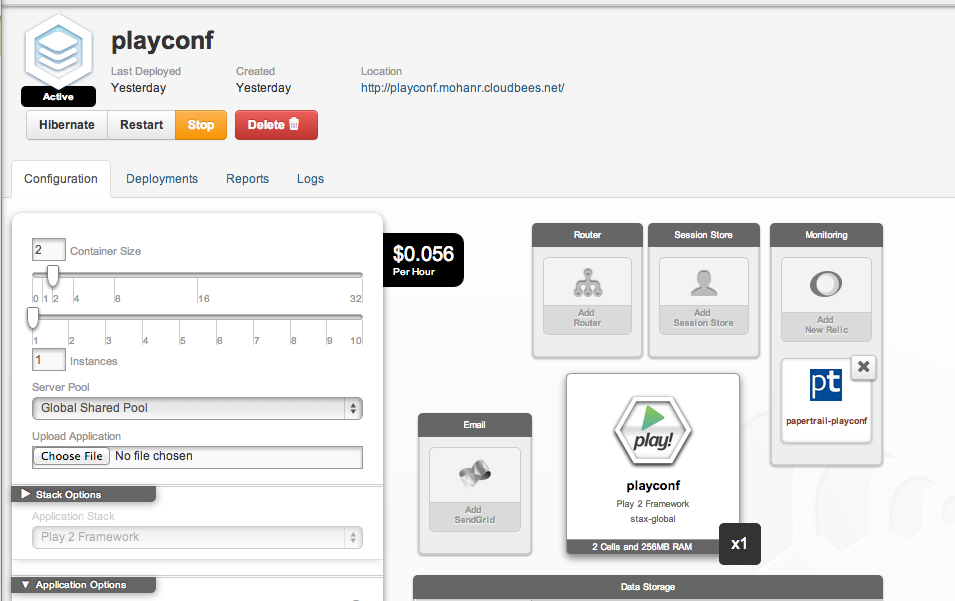
Task: Click the Add New Relic icon
Action: (x=826, y=286)
